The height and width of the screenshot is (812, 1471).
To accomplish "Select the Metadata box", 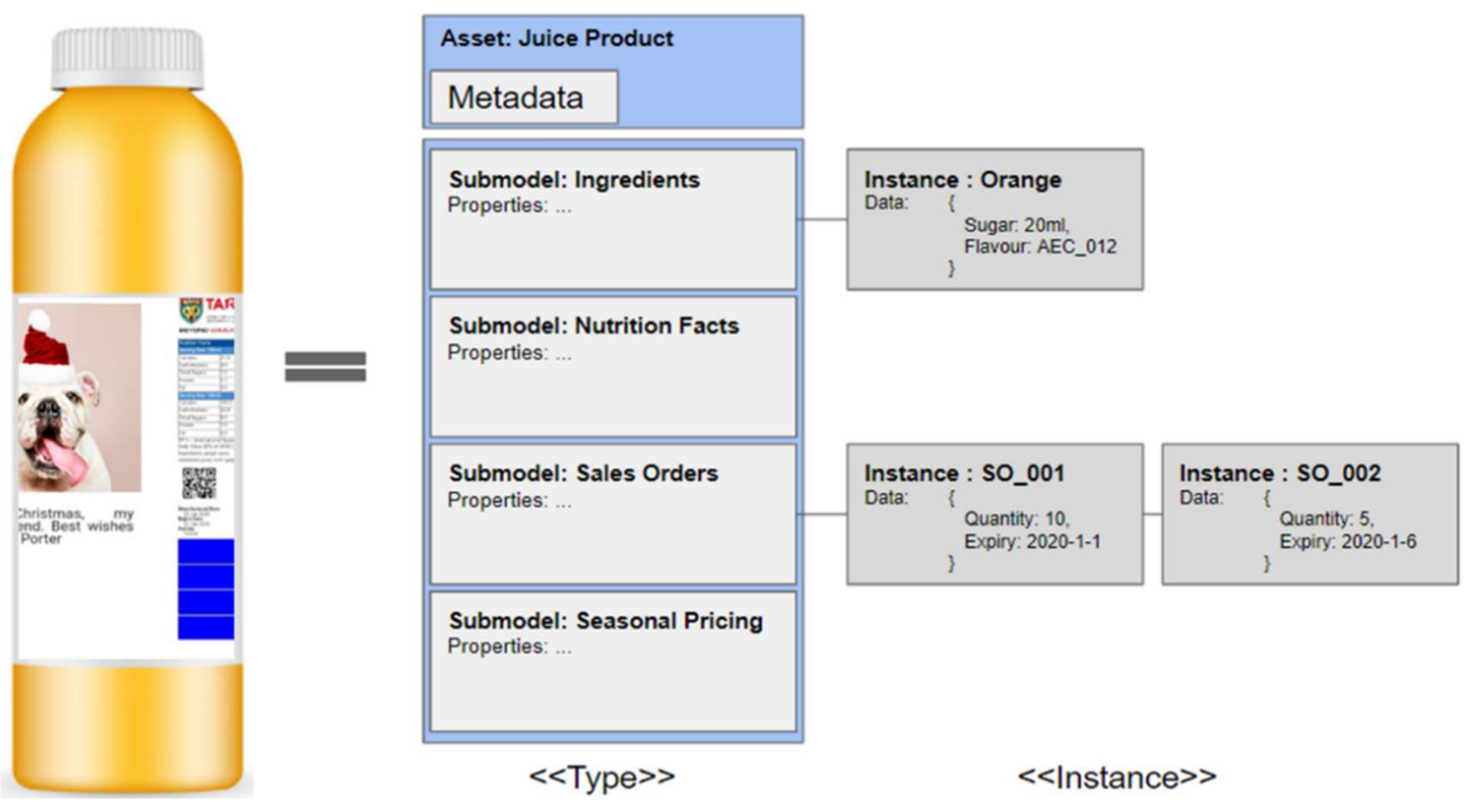I will coord(524,97).
